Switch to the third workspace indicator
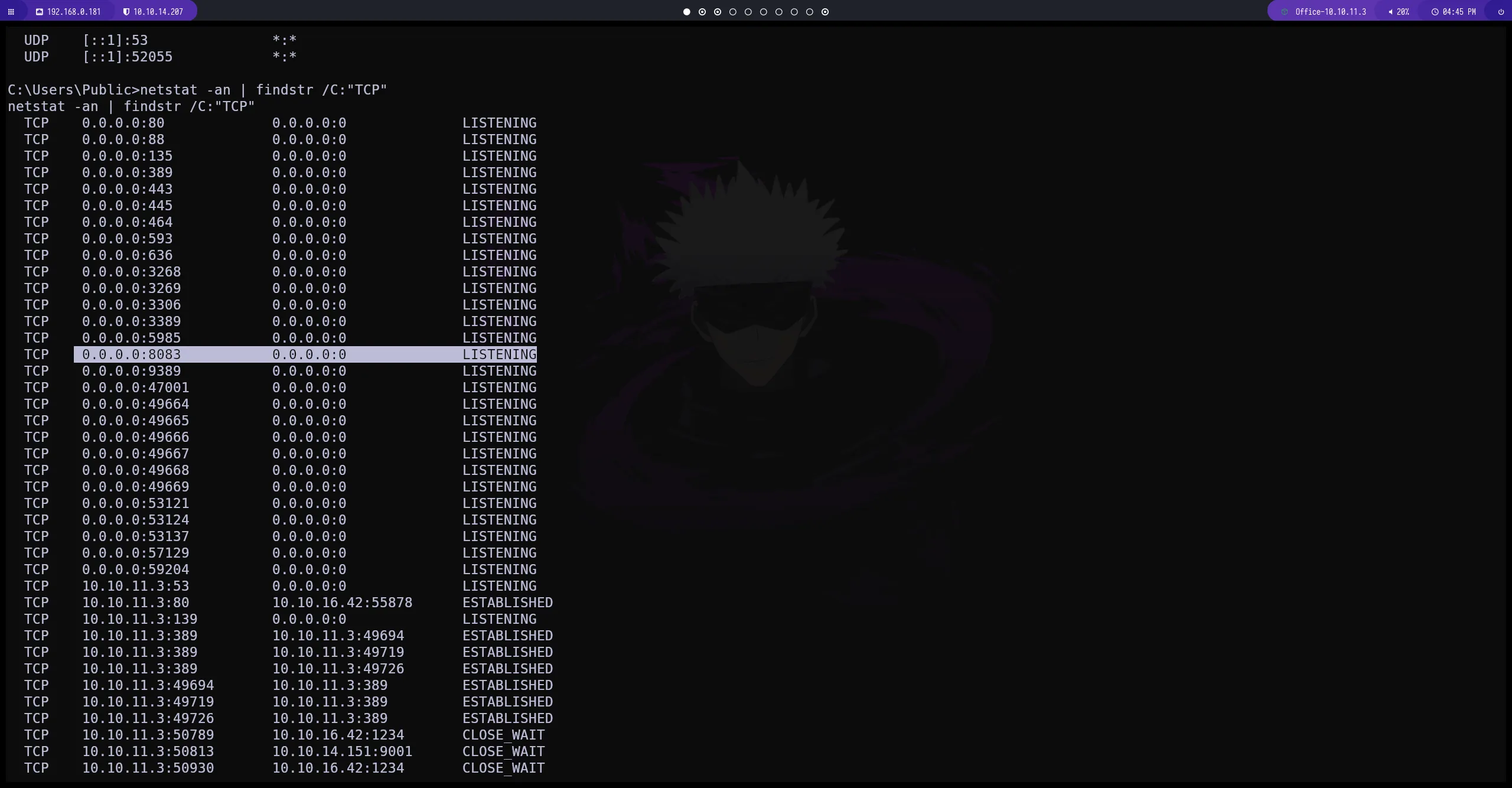The height and width of the screenshot is (788, 1512). pos(718,12)
